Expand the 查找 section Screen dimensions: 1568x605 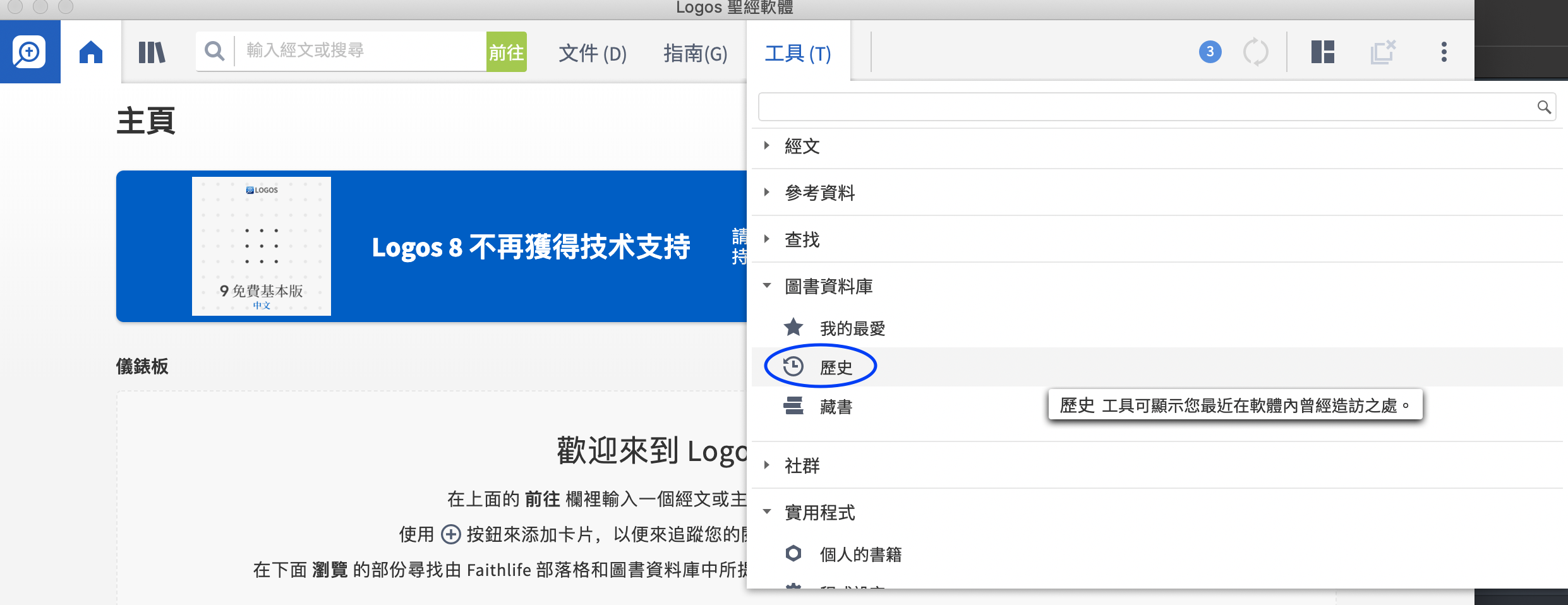(x=766, y=239)
